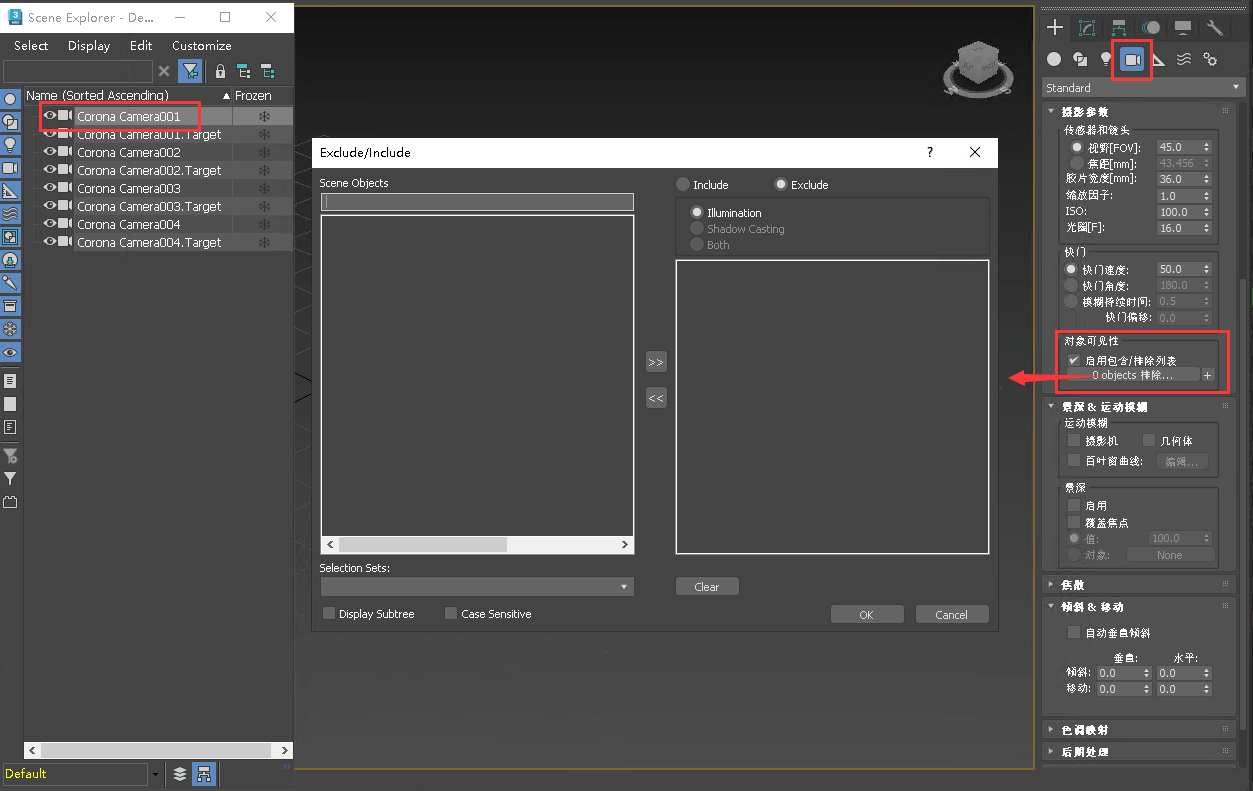The width and height of the screenshot is (1253, 791).
Task: Enable the Display Subtree checkbox
Action: (329, 614)
